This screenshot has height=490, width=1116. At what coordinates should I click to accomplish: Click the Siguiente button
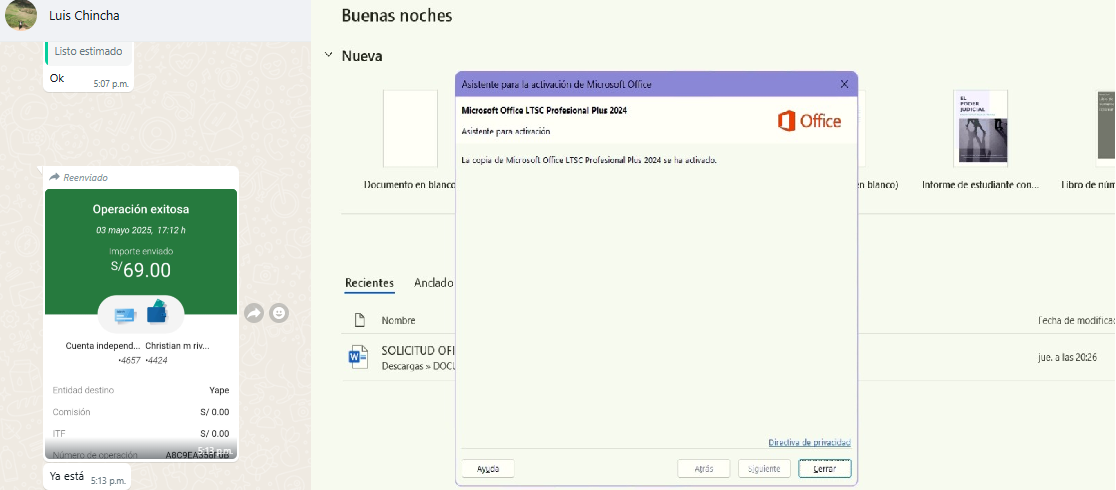[764, 468]
